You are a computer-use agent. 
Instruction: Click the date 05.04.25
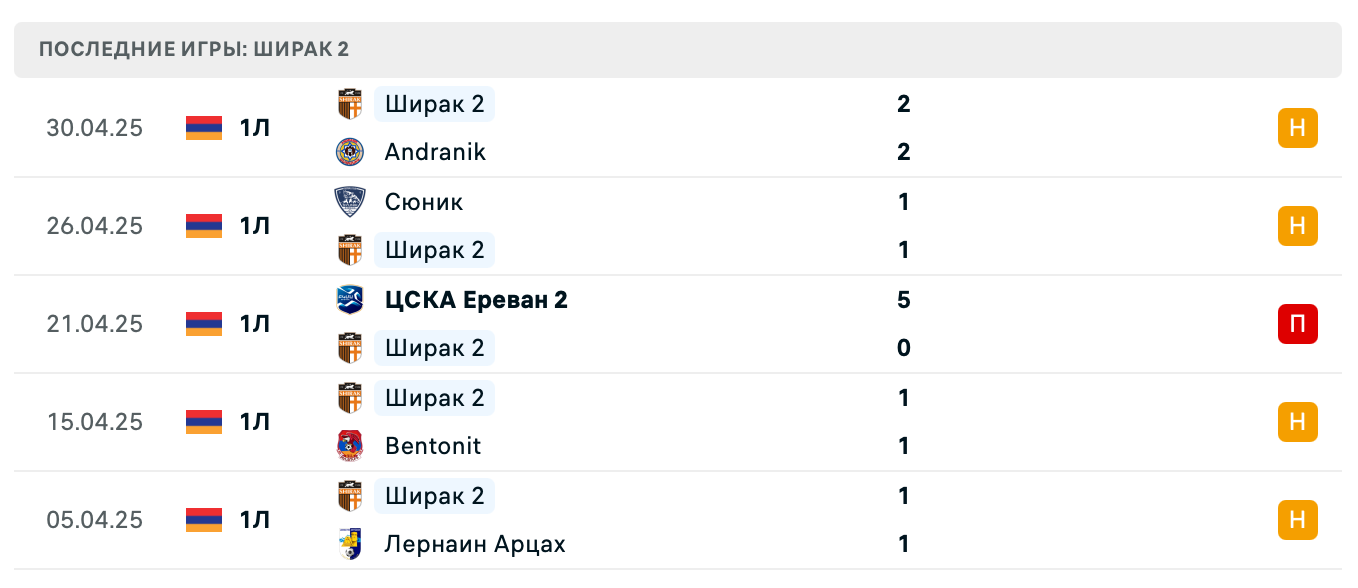(x=95, y=520)
